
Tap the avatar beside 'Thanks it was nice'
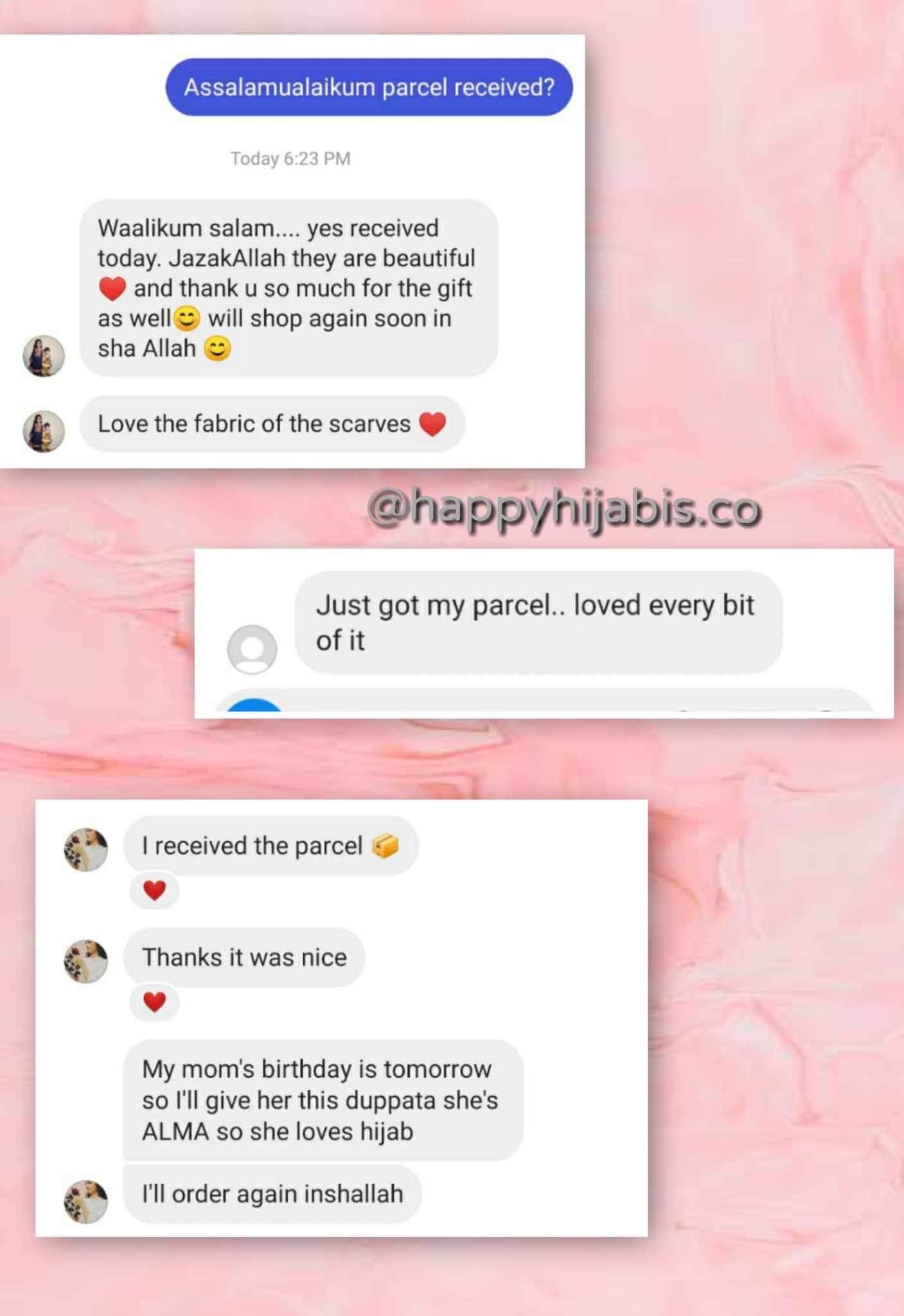tap(86, 961)
